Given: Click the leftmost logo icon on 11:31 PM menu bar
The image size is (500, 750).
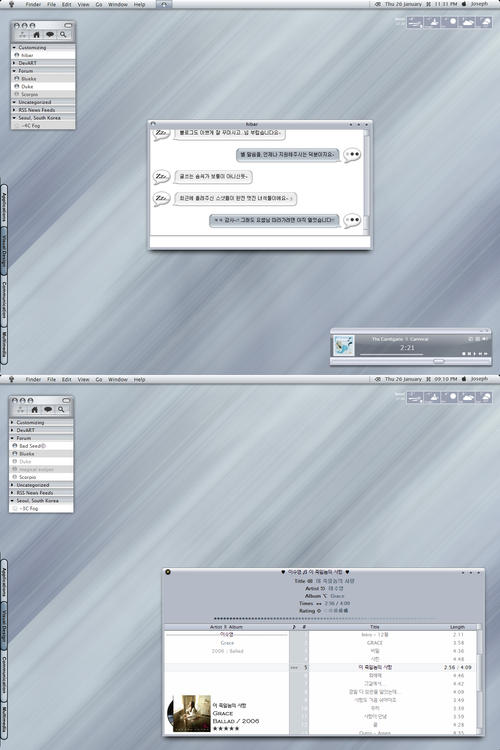Looking at the screenshot, I should 11,4.
